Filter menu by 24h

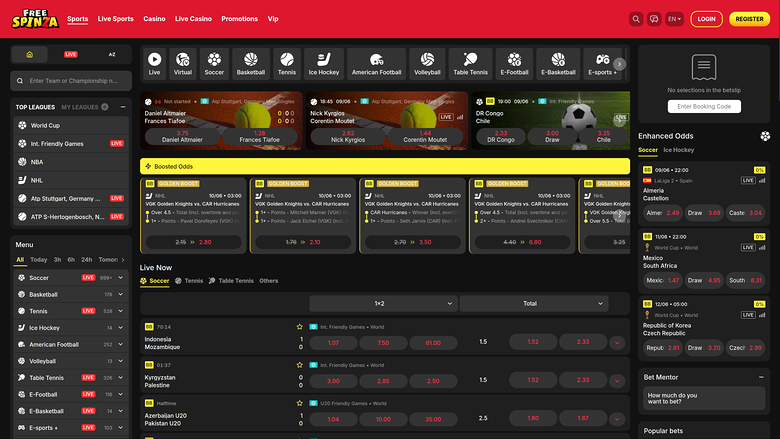pos(87,260)
